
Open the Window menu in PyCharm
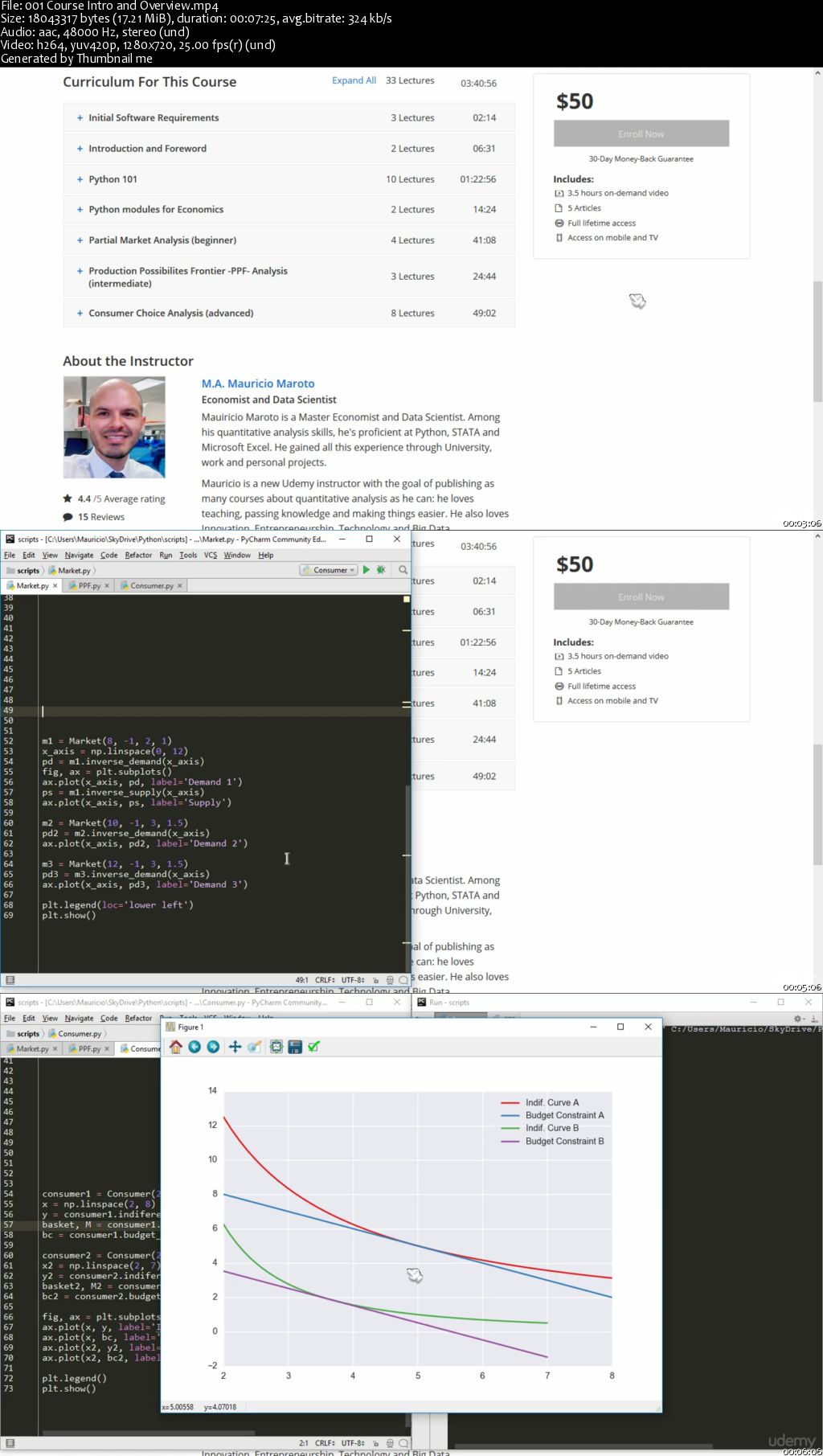point(237,555)
